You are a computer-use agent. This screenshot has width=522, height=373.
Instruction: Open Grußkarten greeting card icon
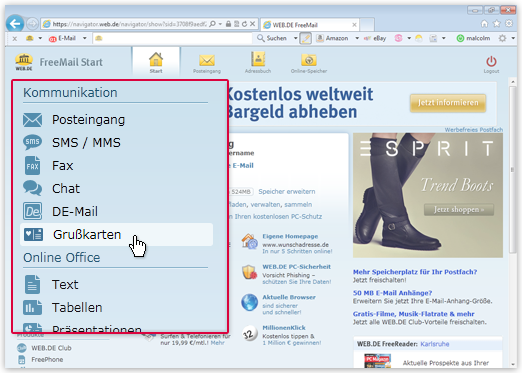coord(33,234)
